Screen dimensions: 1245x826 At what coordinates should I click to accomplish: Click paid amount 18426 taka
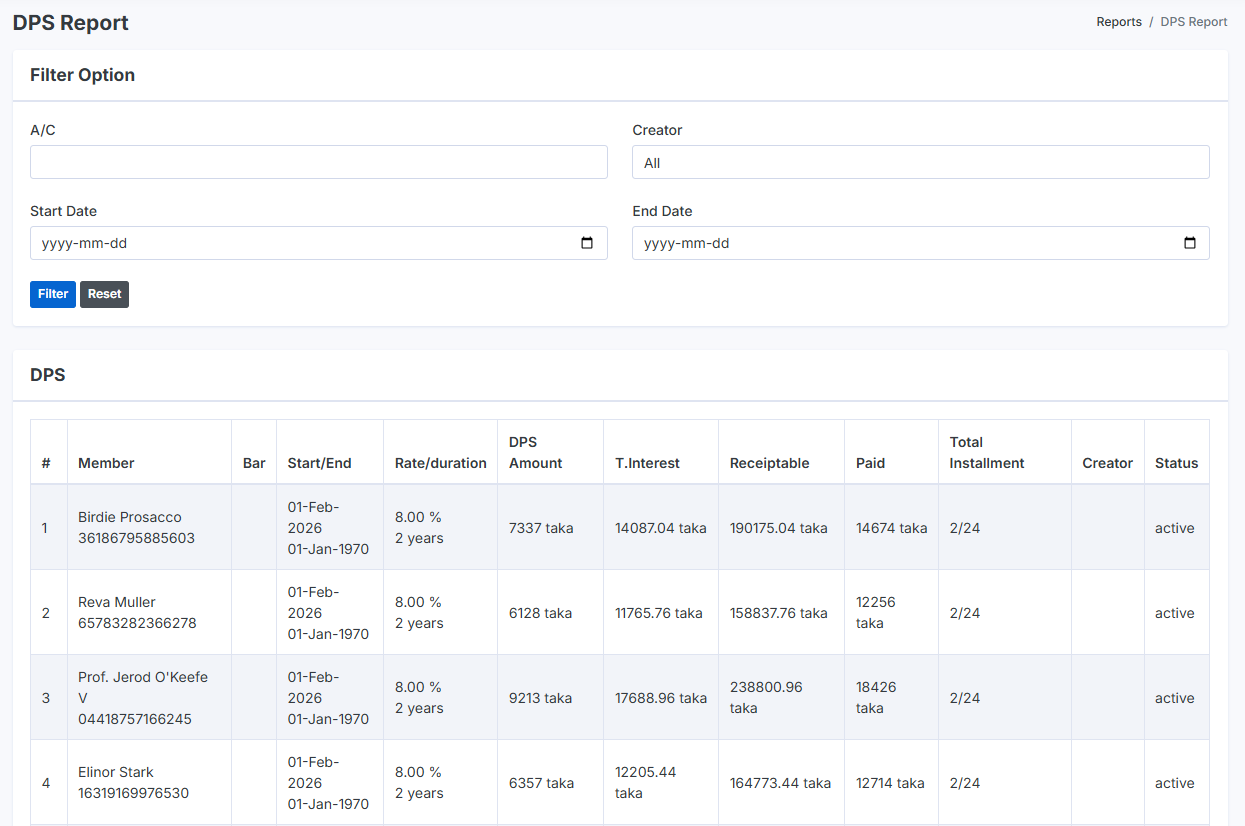[x=876, y=698]
